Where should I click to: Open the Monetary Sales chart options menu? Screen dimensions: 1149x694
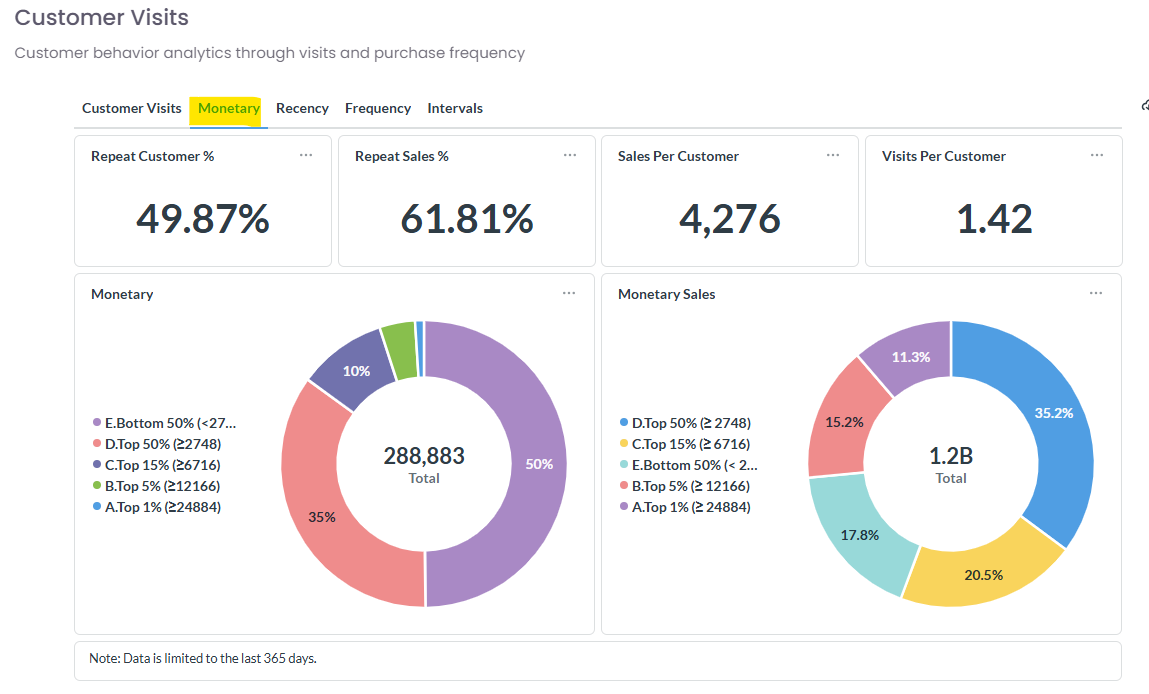coord(1096,293)
